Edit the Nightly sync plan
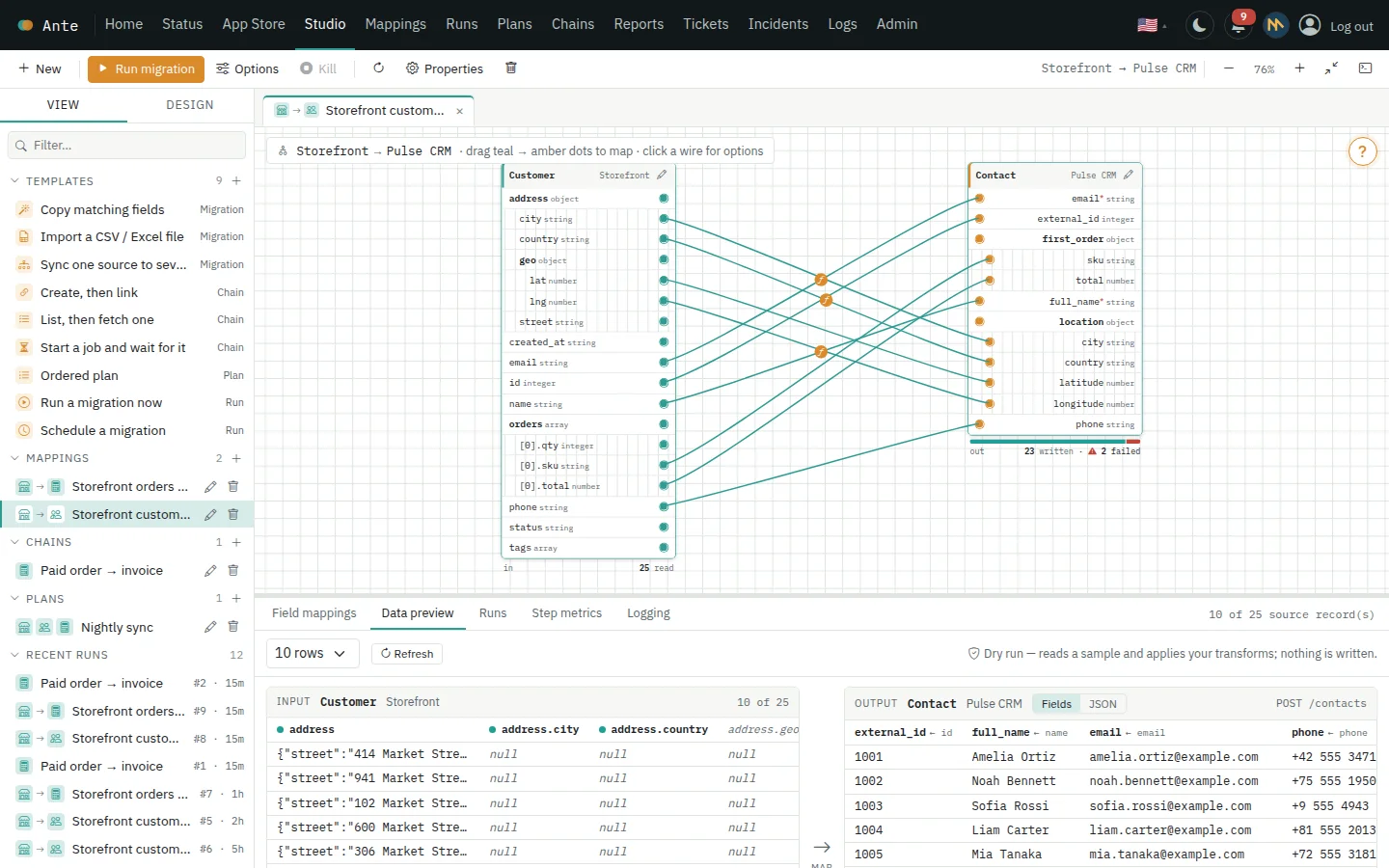 coord(210,627)
